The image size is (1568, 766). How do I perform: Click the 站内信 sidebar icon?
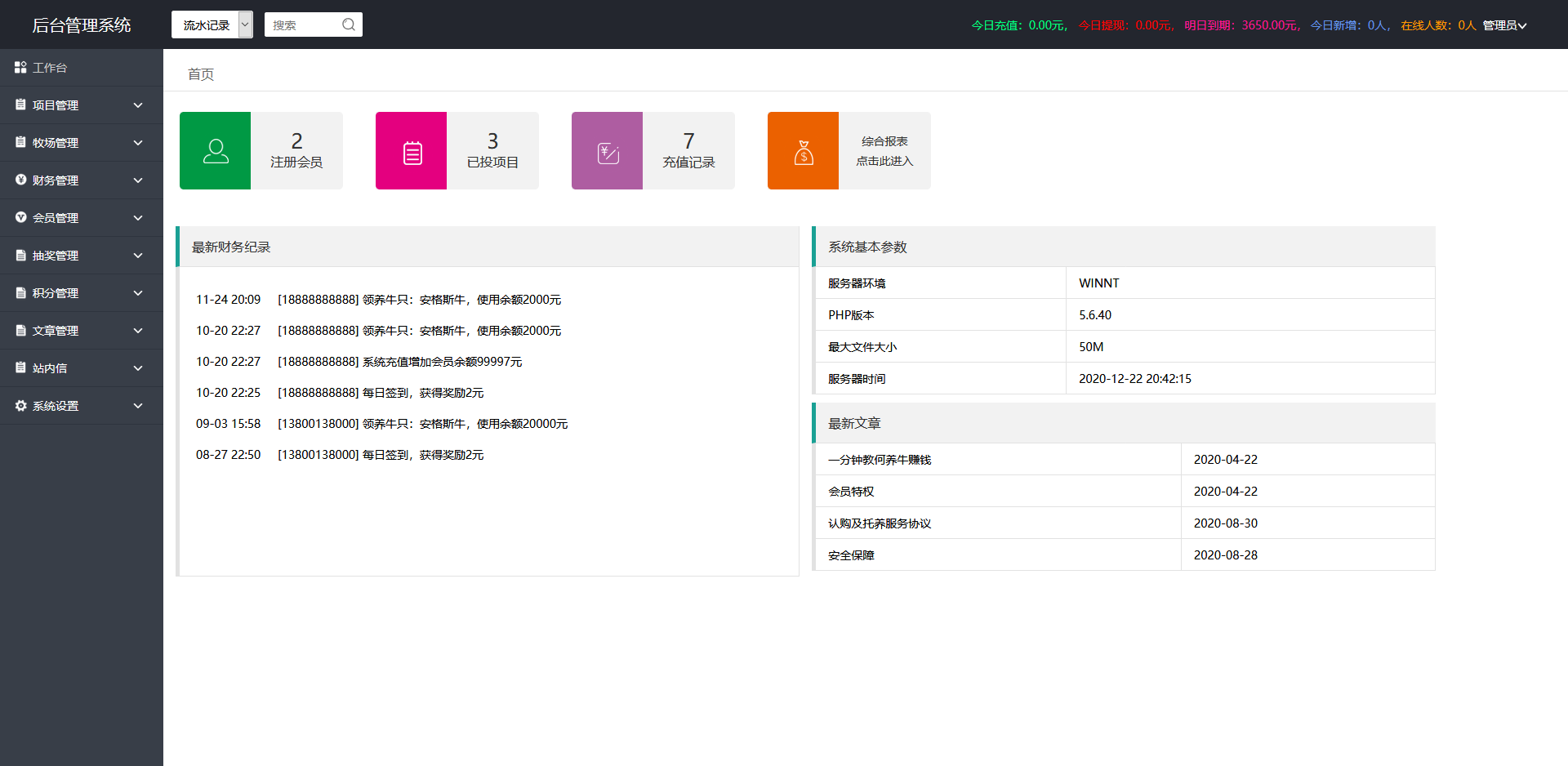(20, 367)
